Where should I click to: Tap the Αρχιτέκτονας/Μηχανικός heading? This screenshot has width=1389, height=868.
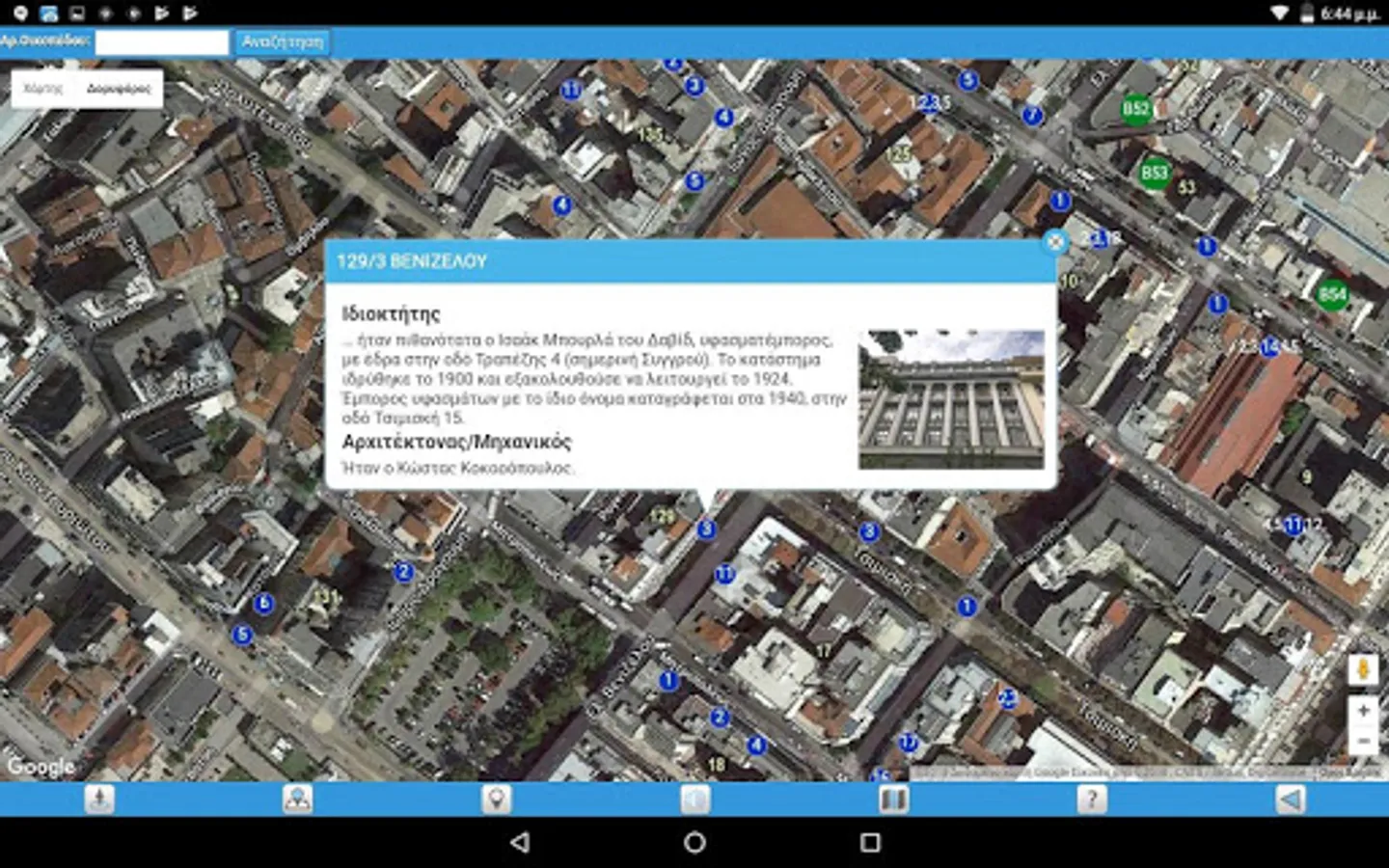point(456,442)
